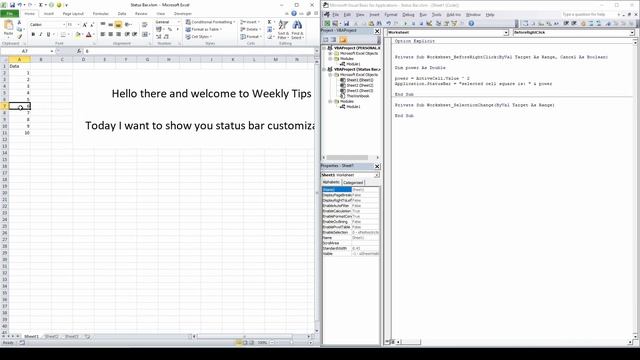Open the BeforeRightClick procedure dropdown

pyautogui.click(x=631, y=32)
